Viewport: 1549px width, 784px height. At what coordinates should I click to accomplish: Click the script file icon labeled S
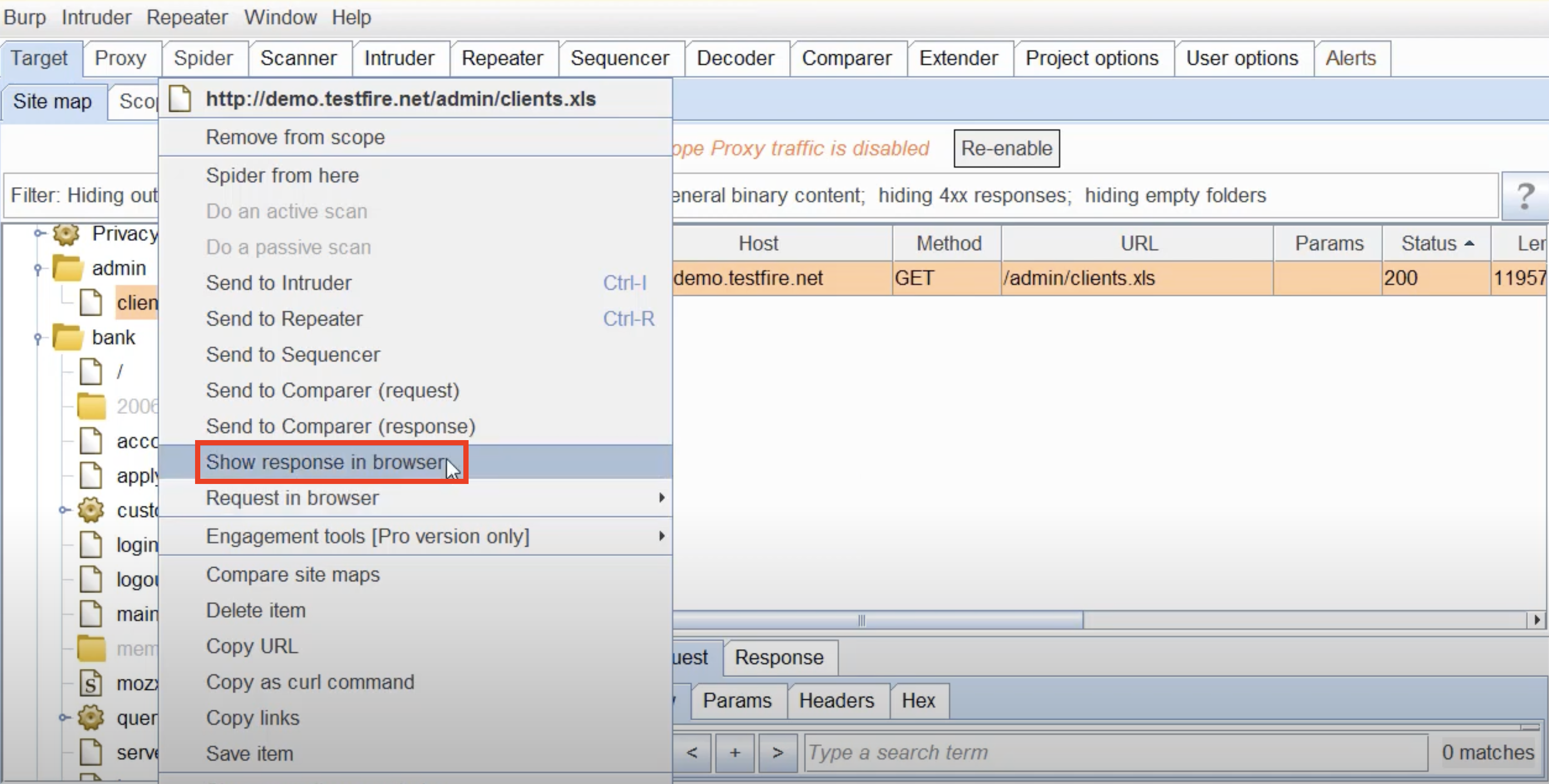[91, 684]
